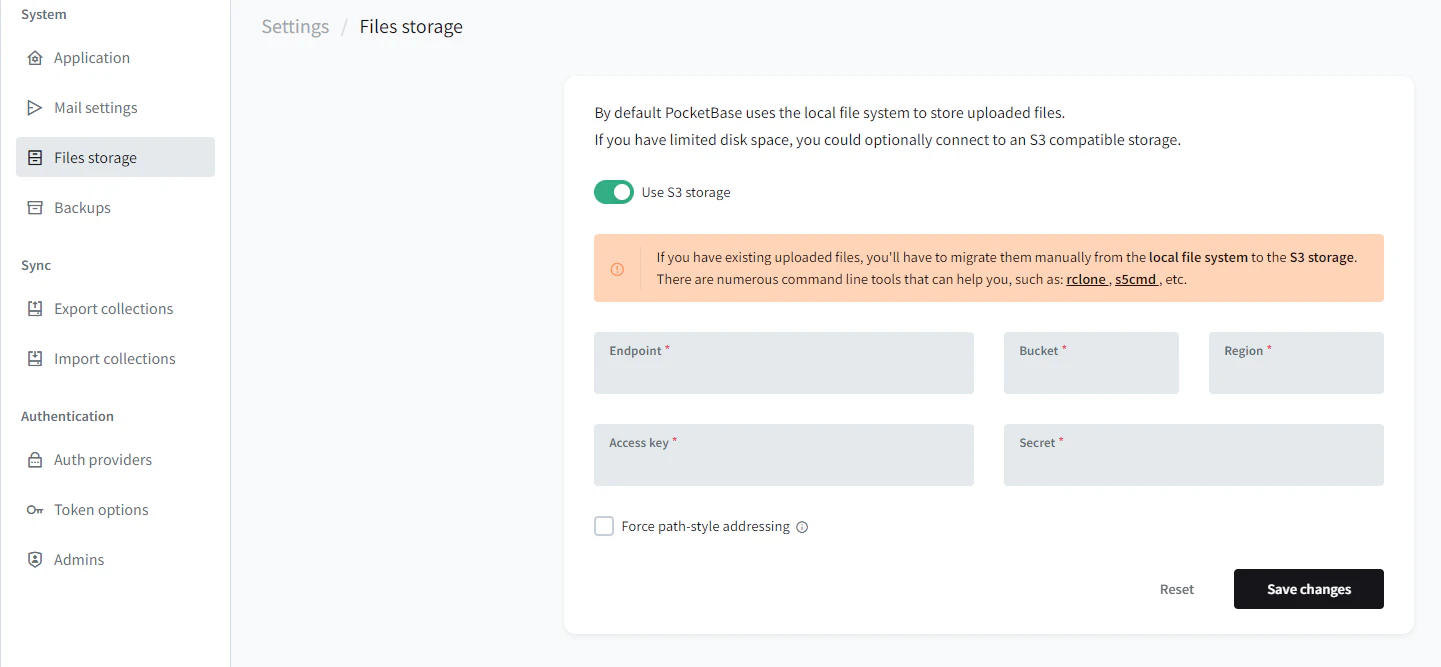This screenshot has height=667, width=1441.
Task: Follow the s5cmd link
Action: [x=1136, y=280]
